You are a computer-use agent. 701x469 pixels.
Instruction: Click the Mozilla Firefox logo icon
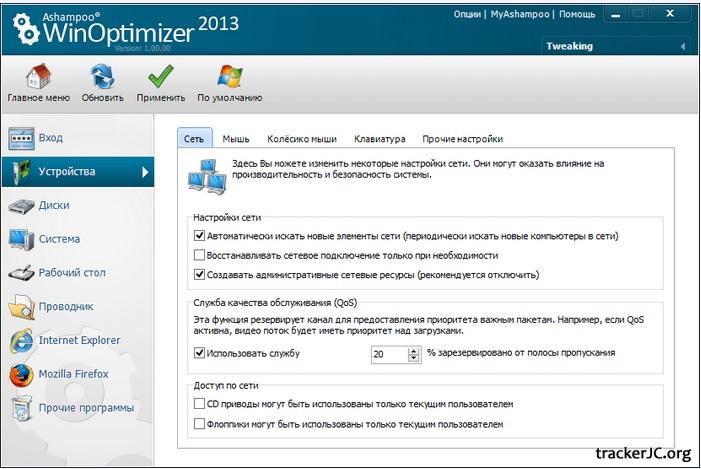pyautogui.click(x=21, y=375)
